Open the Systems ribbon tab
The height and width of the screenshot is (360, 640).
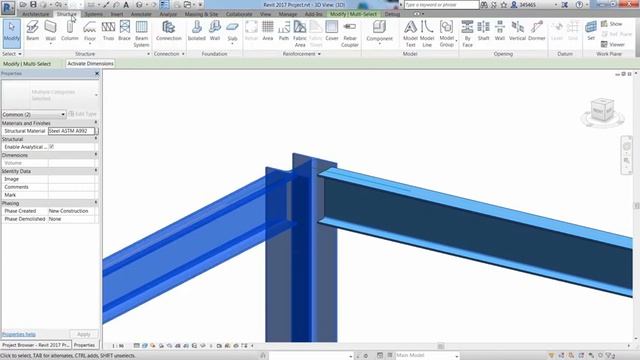pos(93,14)
